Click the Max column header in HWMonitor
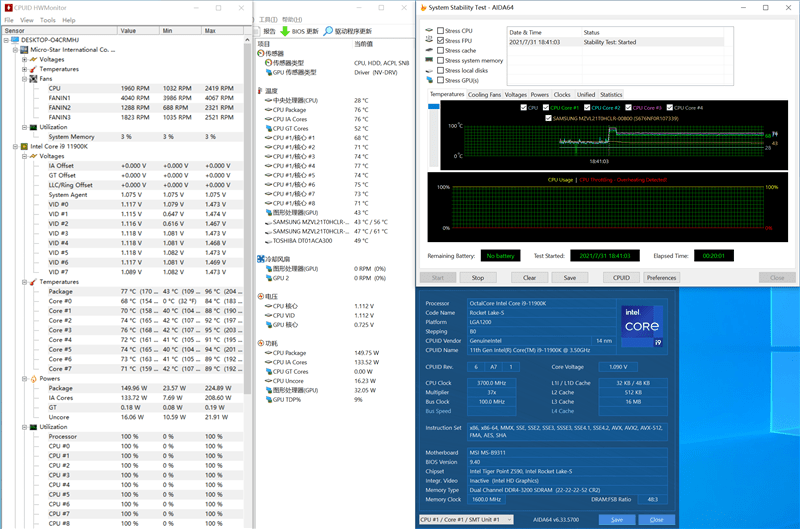The image size is (800, 529). pos(222,31)
